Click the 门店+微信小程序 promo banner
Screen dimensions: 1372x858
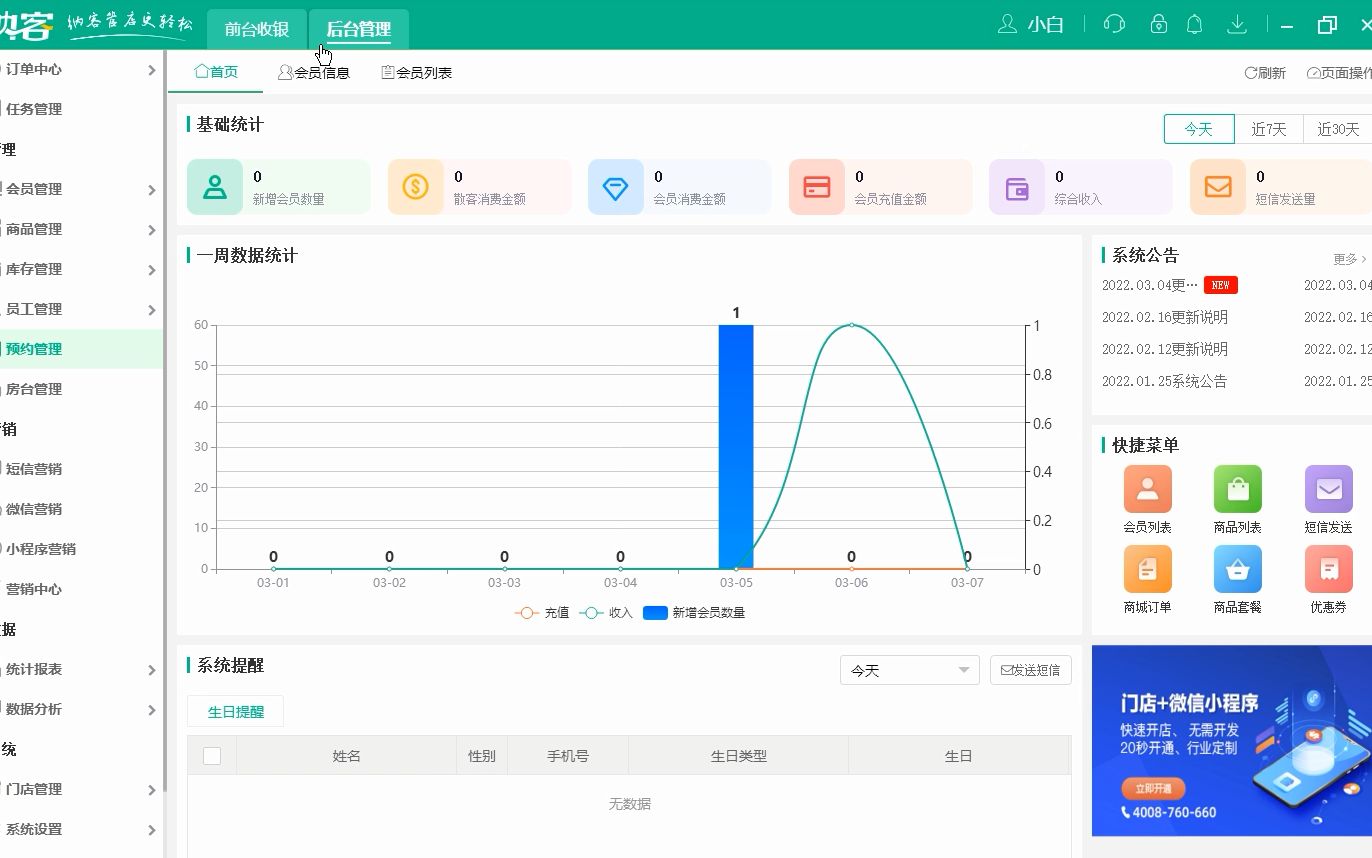1232,740
